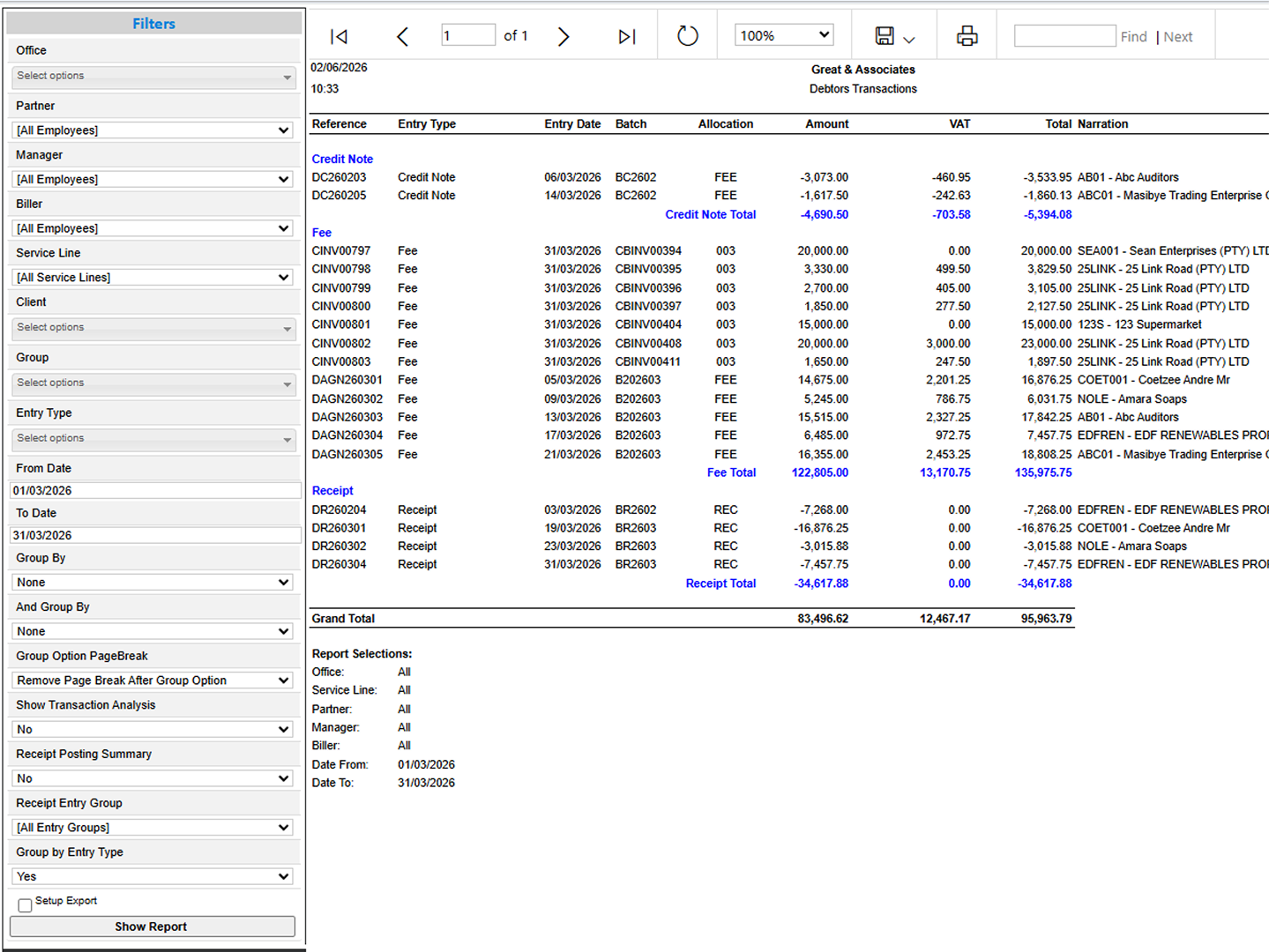Click the Great & Associates report title

point(863,70)
